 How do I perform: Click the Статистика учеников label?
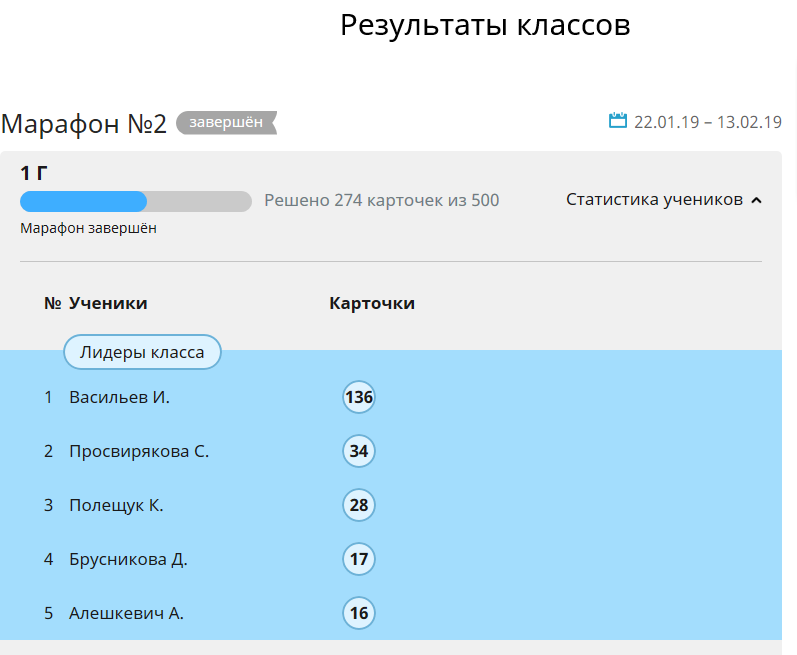655,199
